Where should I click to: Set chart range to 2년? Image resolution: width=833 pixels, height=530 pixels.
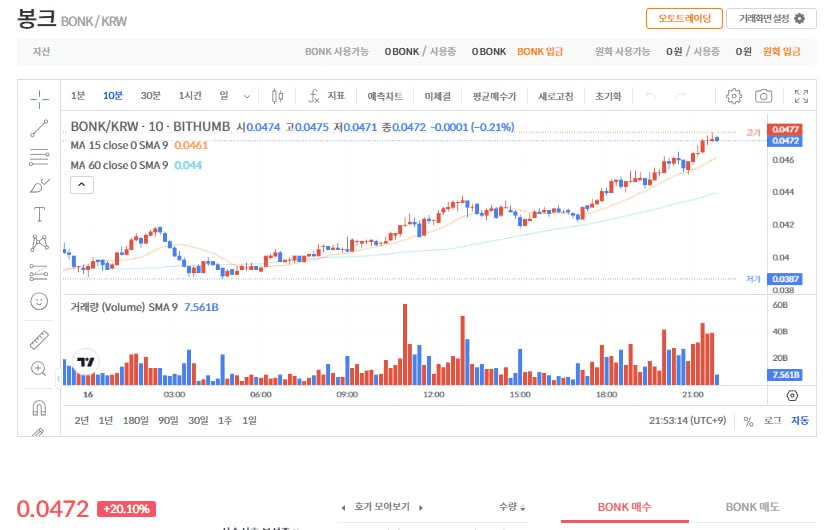click(81, 421)
